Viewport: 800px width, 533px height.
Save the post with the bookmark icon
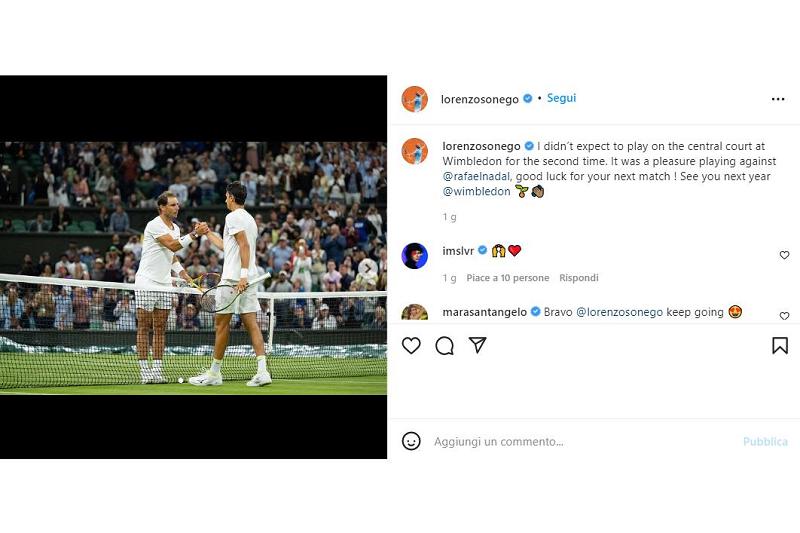780,346
